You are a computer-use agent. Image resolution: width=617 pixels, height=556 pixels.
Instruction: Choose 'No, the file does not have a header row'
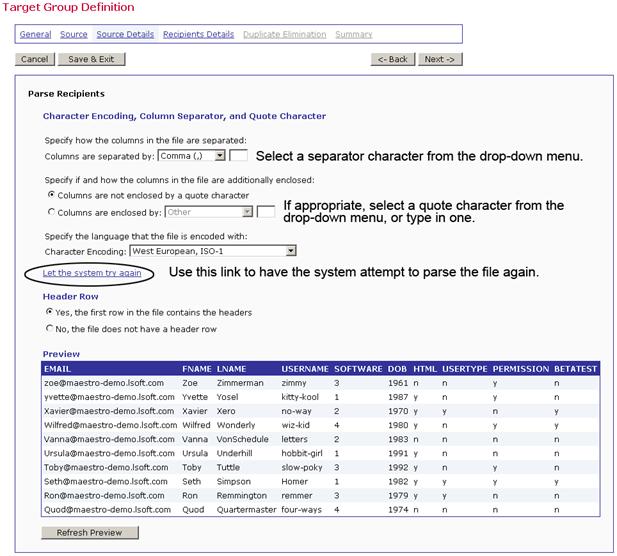[49, 328]
